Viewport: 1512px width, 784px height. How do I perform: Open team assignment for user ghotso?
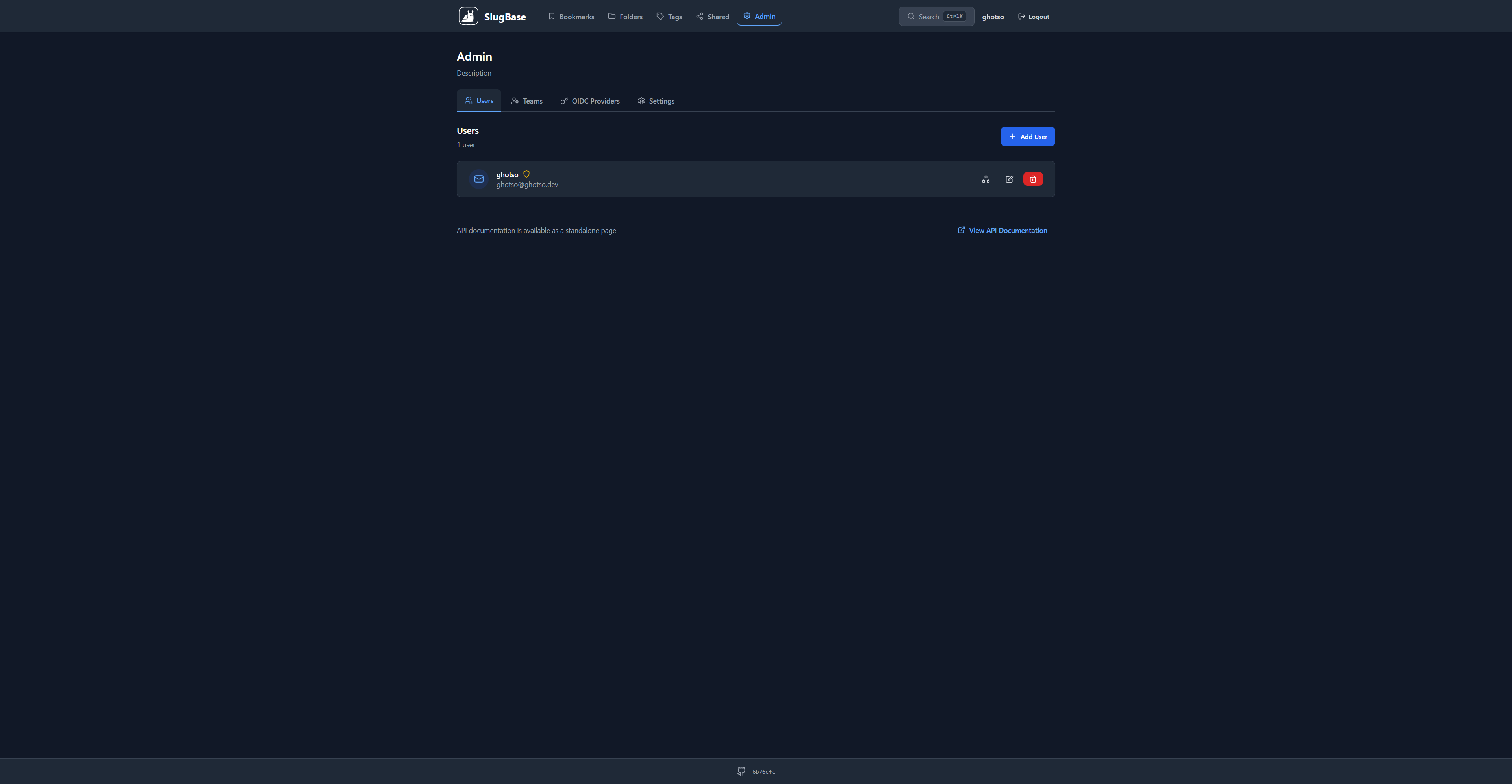coord(986,179)
